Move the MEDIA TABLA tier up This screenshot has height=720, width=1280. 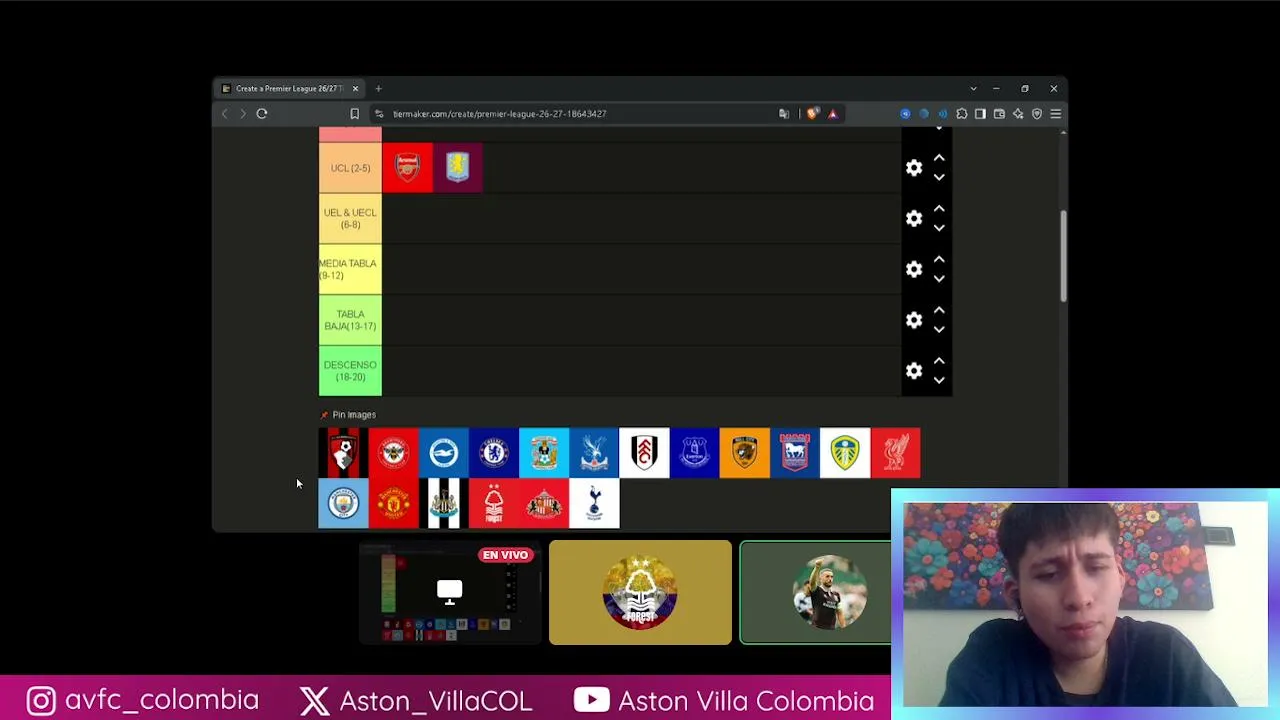[939, 259]
